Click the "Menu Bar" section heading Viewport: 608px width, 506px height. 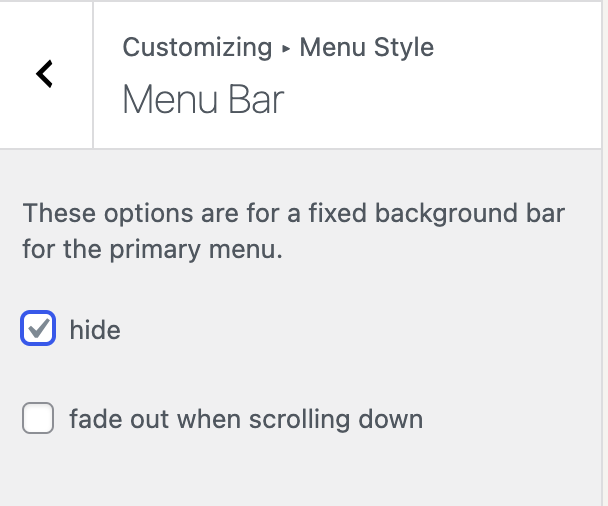tap(203, 99)
